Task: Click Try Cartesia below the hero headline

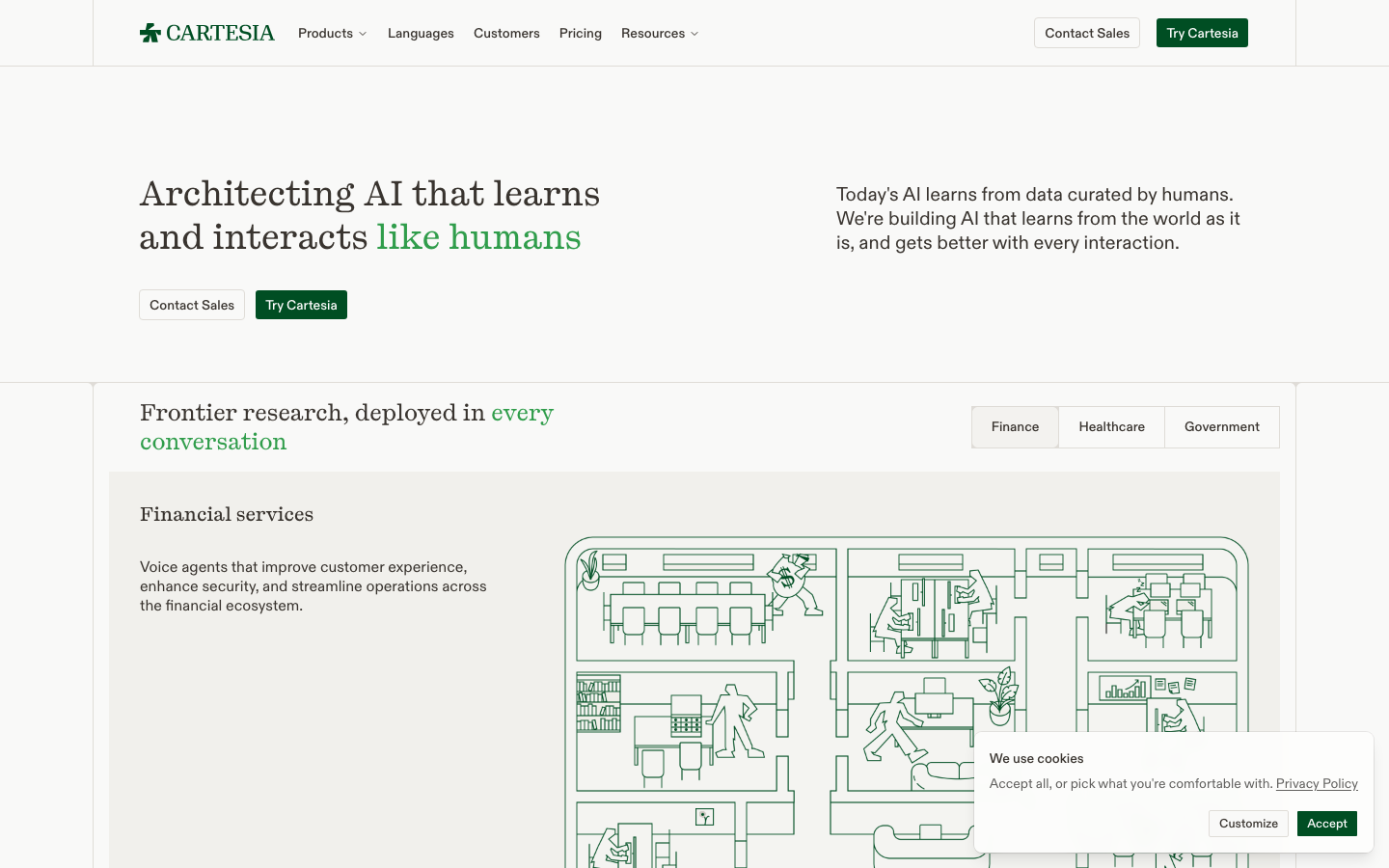Action: click(x=301, y=305)
